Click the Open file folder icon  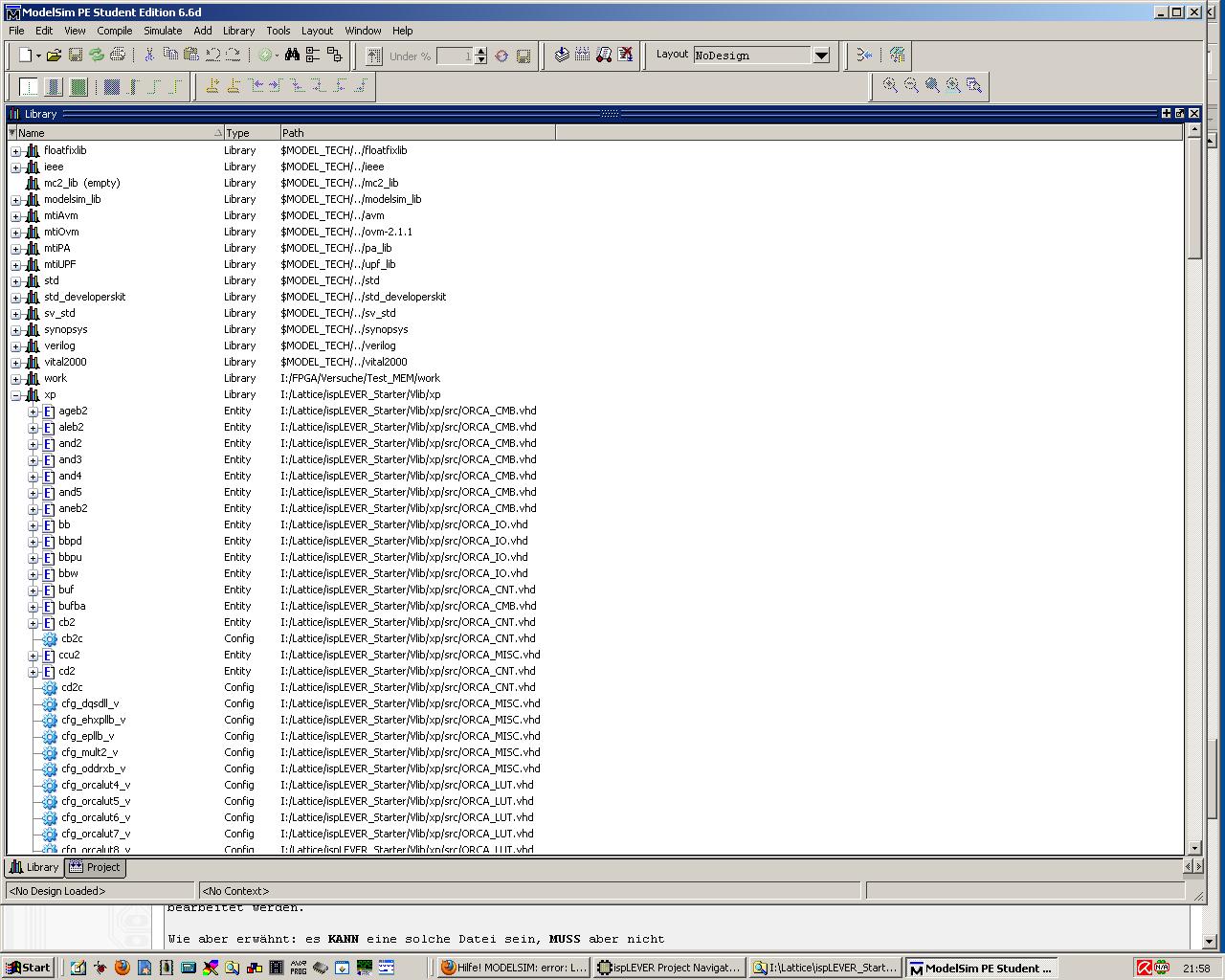[54, 56]
